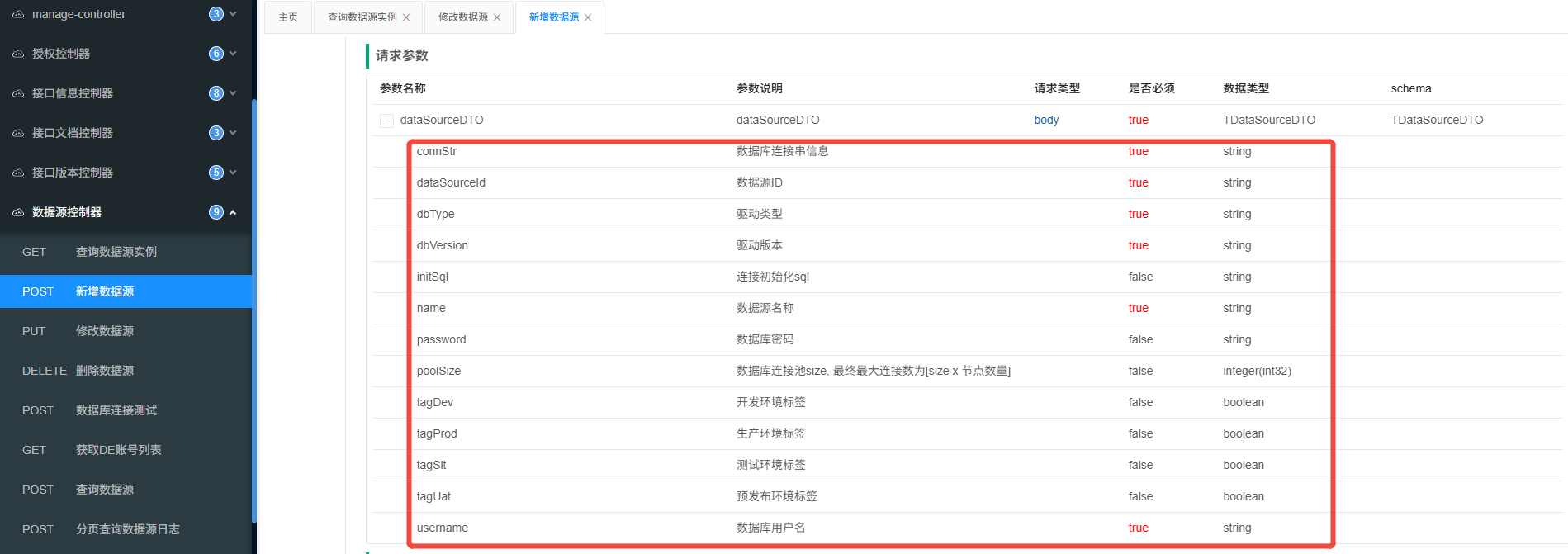Close the 修改数据源 tab
The image size is (1568, 554).
click(497, 17)
